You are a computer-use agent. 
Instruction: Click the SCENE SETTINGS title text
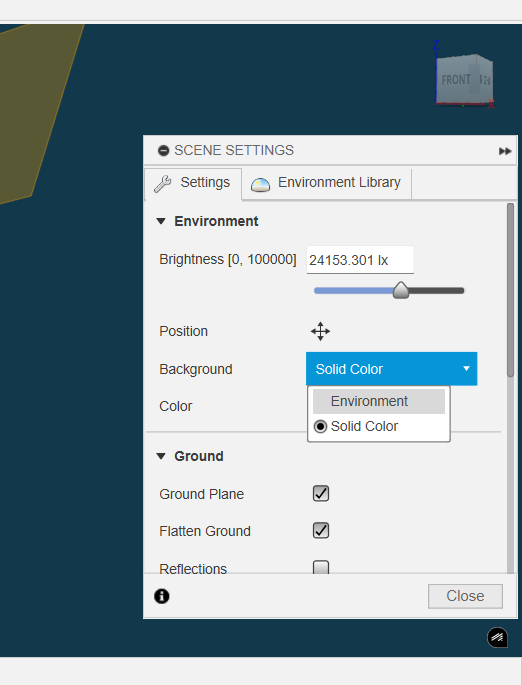(x=234, y=150)
